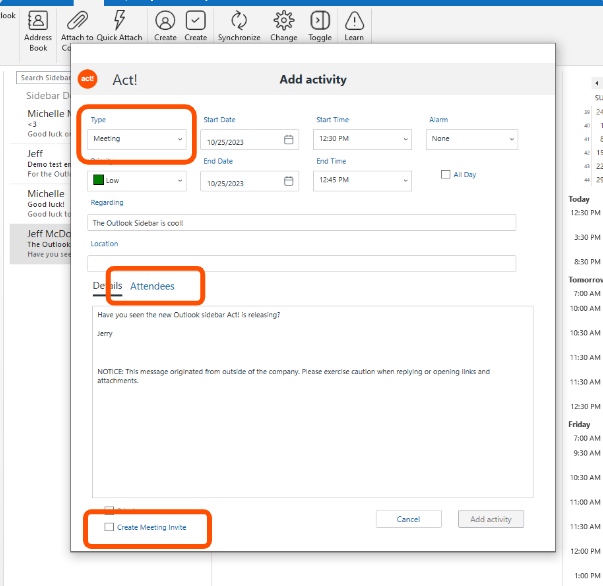The width and height of the screenshot is (603, 586).
Task: Click the Regarding text field
Action: pyautogui.click(x=302, y=223)
